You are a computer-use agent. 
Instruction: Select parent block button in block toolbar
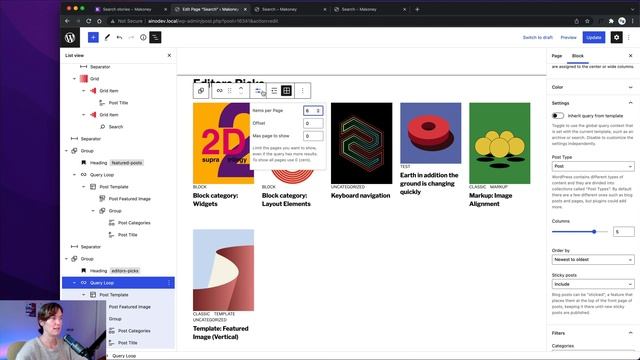tap(201, 91)
